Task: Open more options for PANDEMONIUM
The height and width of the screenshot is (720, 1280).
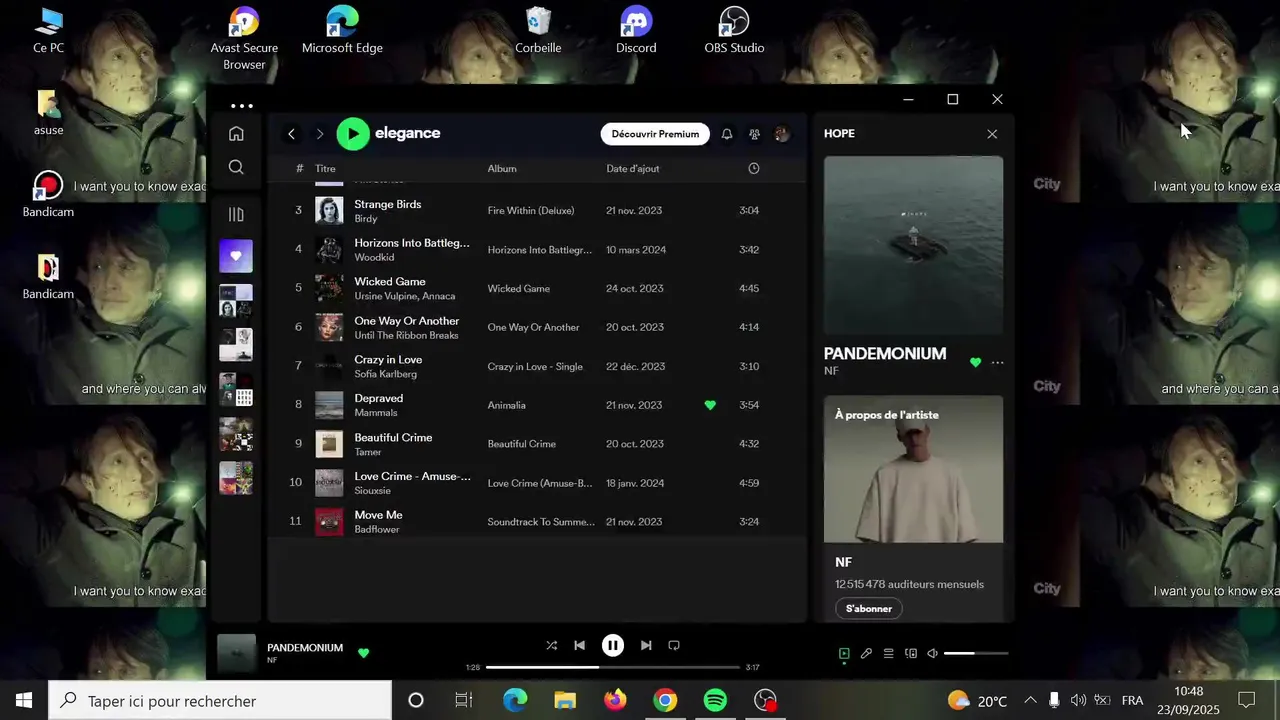Action: tap(997, 362)
